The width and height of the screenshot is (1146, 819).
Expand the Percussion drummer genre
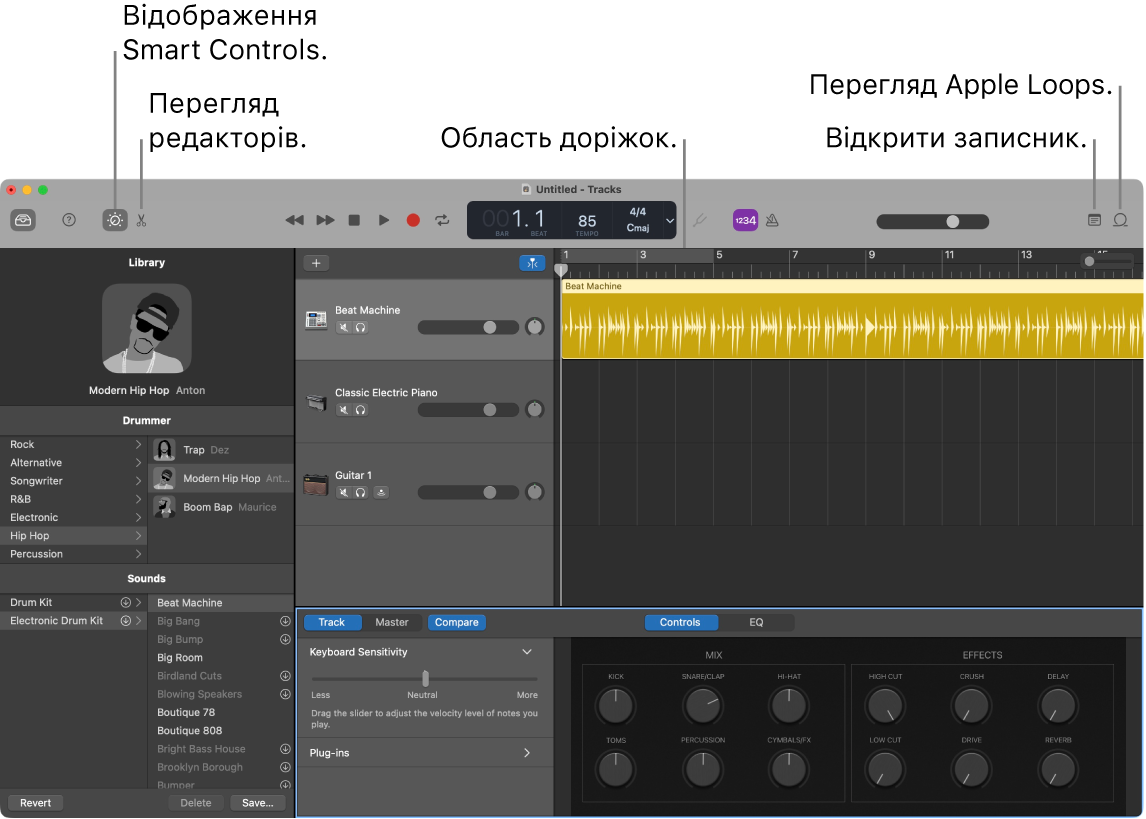click(x=137, y=554)
